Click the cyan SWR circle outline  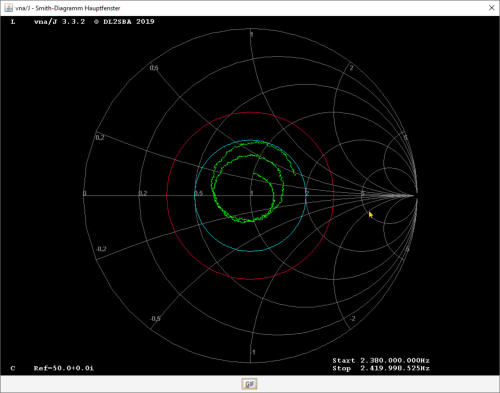pos(250,140)
